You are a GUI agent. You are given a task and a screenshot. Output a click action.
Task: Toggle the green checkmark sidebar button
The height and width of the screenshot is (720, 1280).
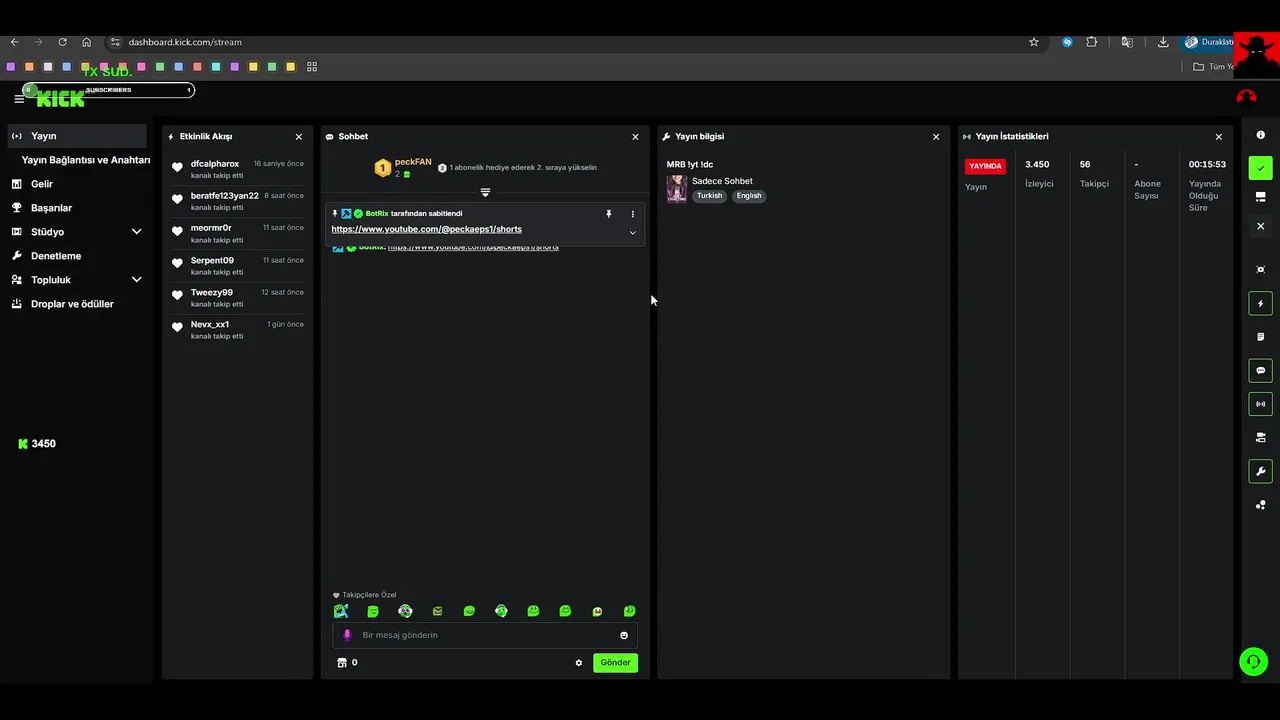(1260, 168)
